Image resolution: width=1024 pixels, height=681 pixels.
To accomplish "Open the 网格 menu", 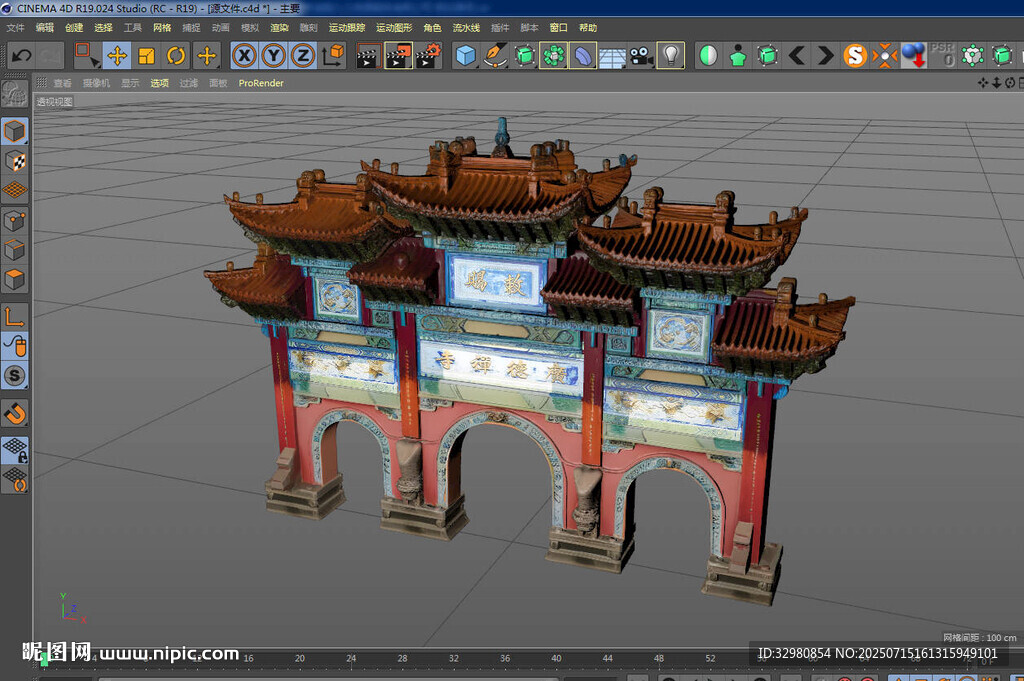I will point(162,27).
